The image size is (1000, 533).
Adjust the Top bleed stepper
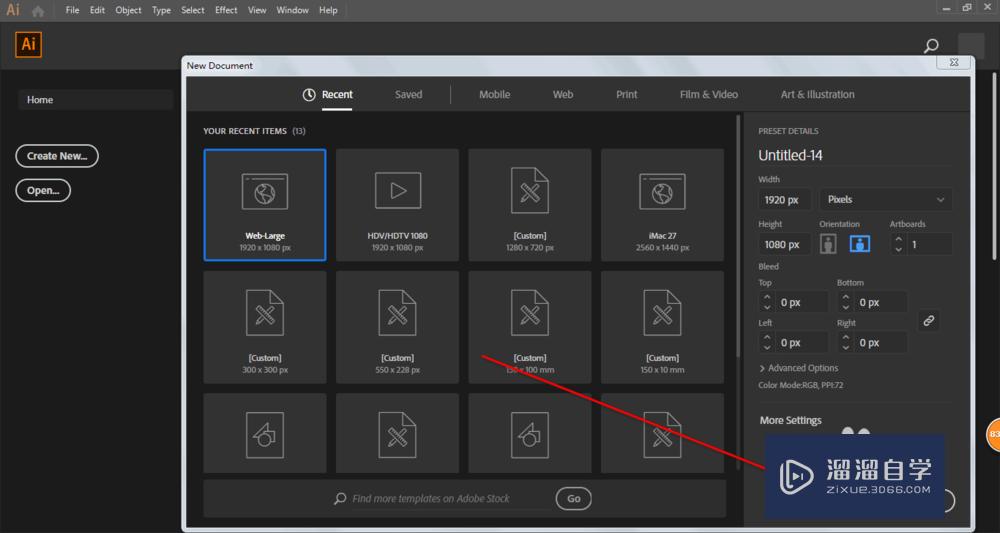pyautogui.click(x=767, y=302)
